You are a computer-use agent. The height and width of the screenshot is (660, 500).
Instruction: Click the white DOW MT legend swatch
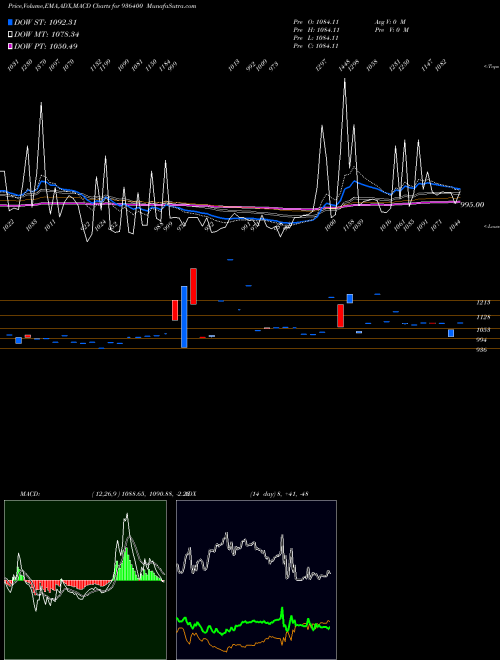click(11, 35)
